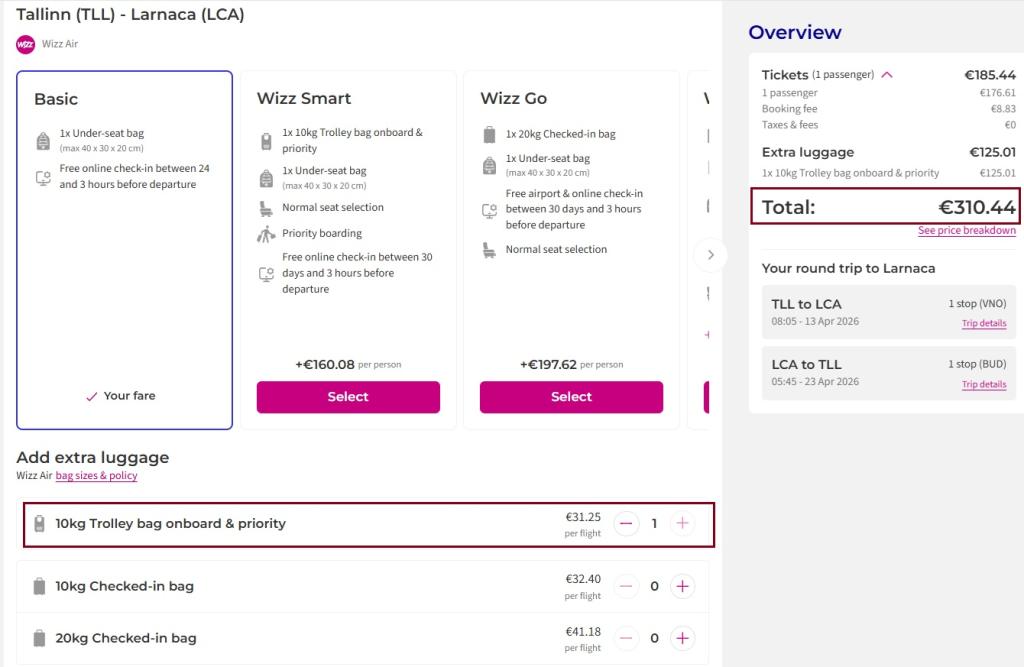
Task: Click the 20kg checked-in bag icon in Wizz Go
Action: tap(489, 134)
